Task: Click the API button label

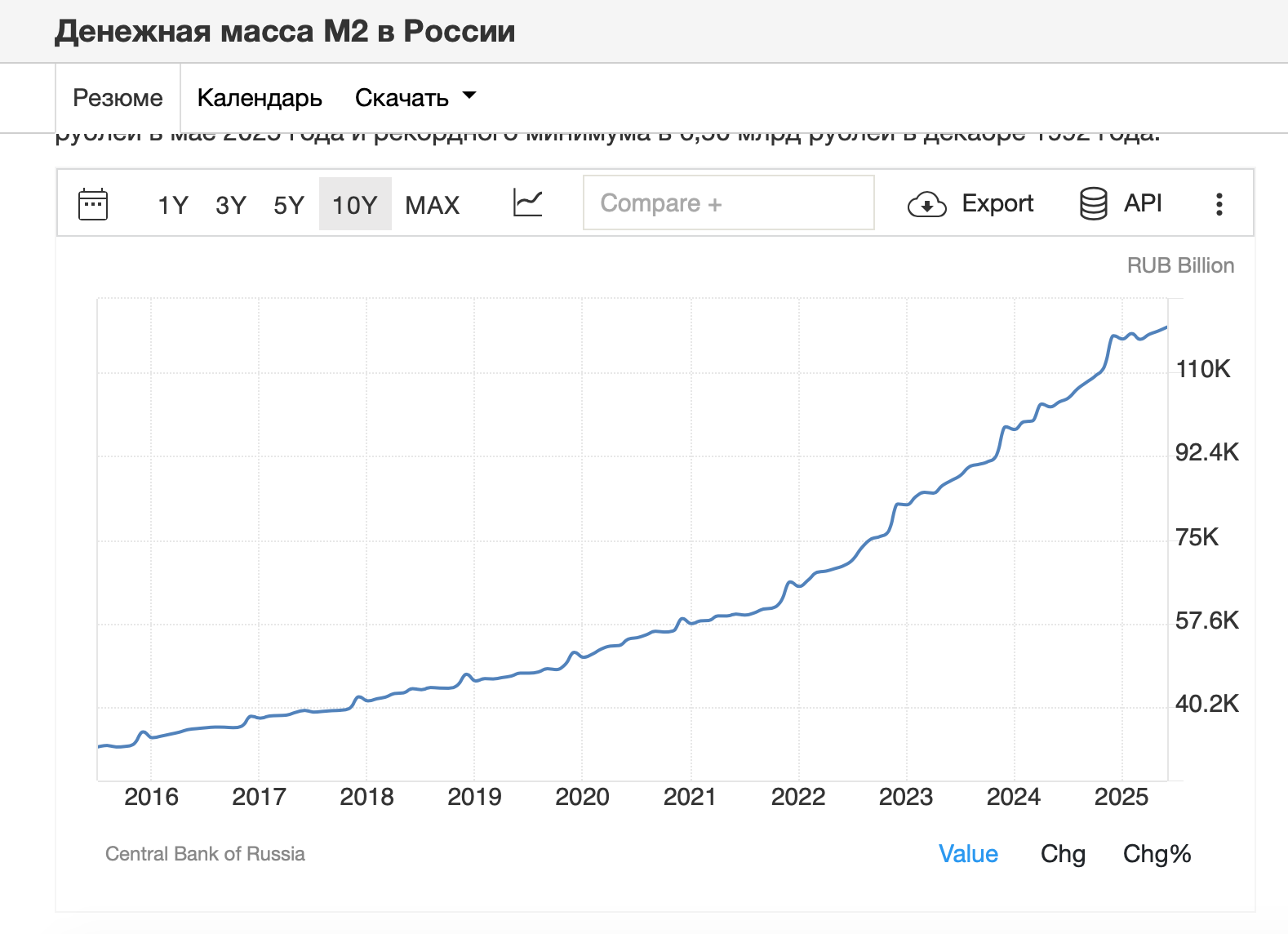Action: pos(1143,203)
